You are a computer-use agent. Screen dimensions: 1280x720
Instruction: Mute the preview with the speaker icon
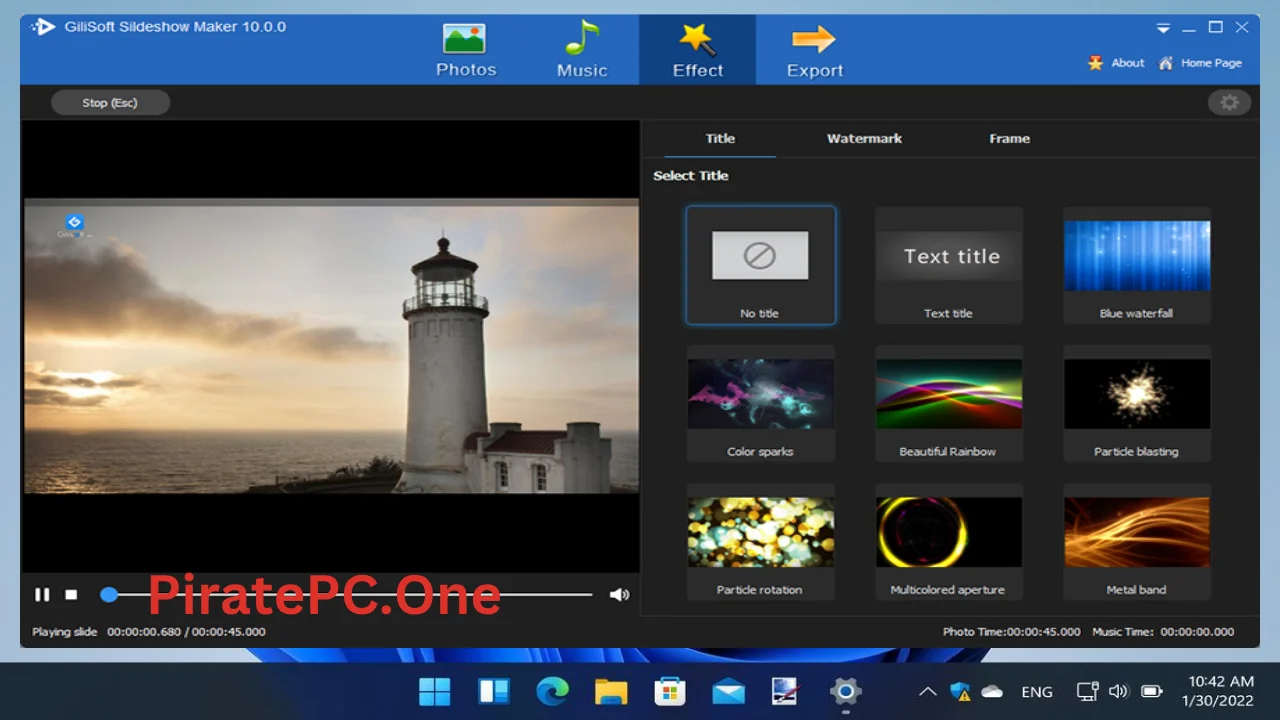(619, 594)
